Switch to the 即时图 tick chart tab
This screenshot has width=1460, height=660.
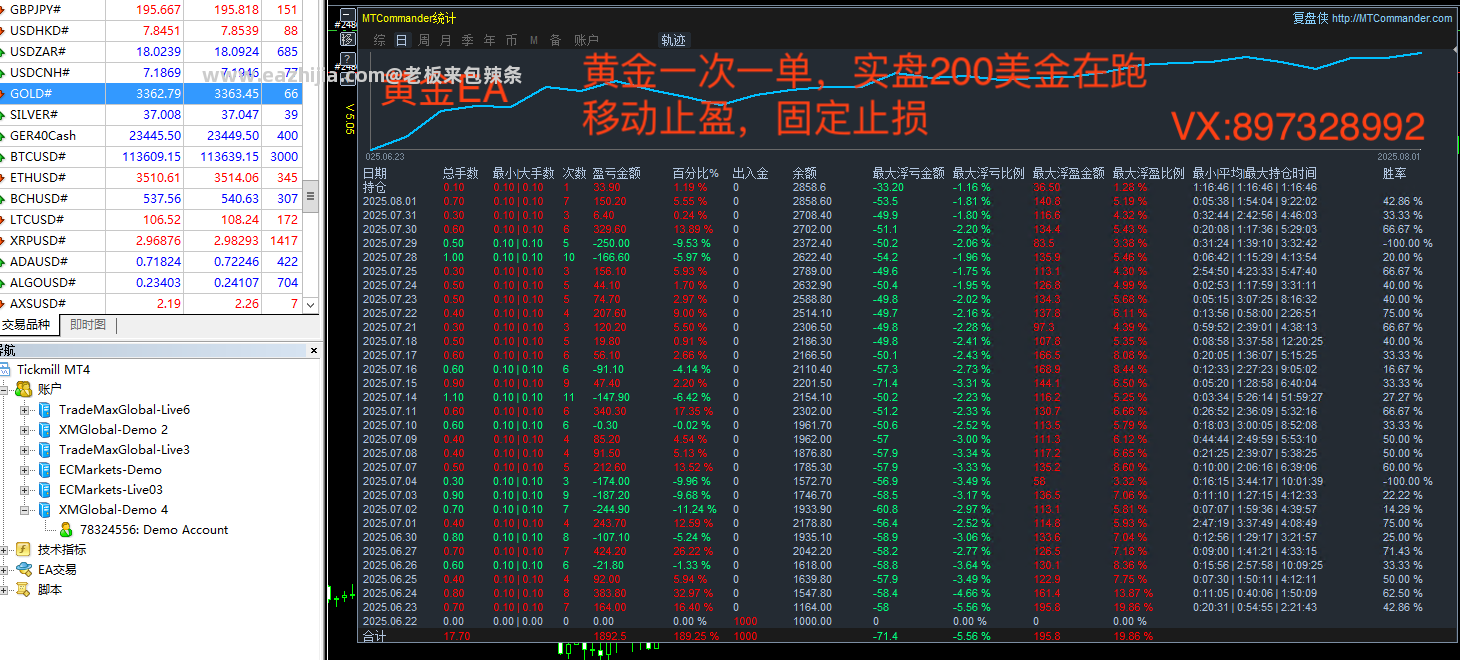coord(89,325)
